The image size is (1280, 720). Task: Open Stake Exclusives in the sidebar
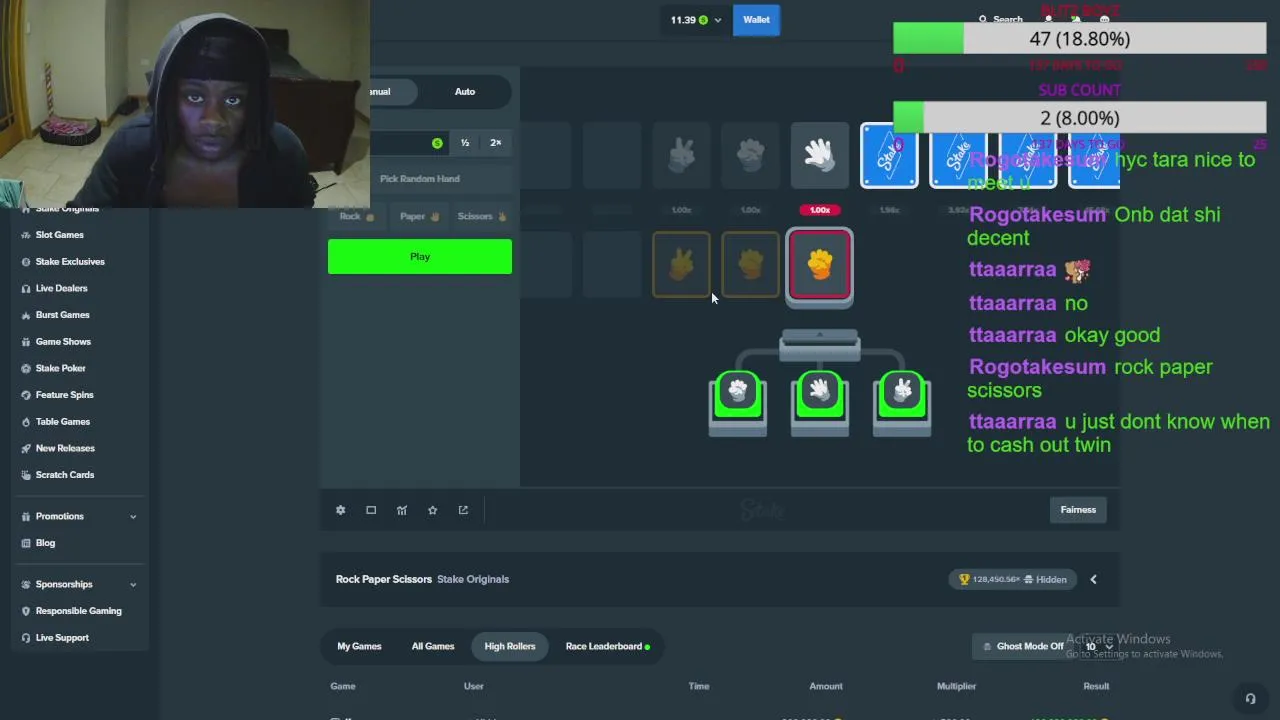pos(70,262)
